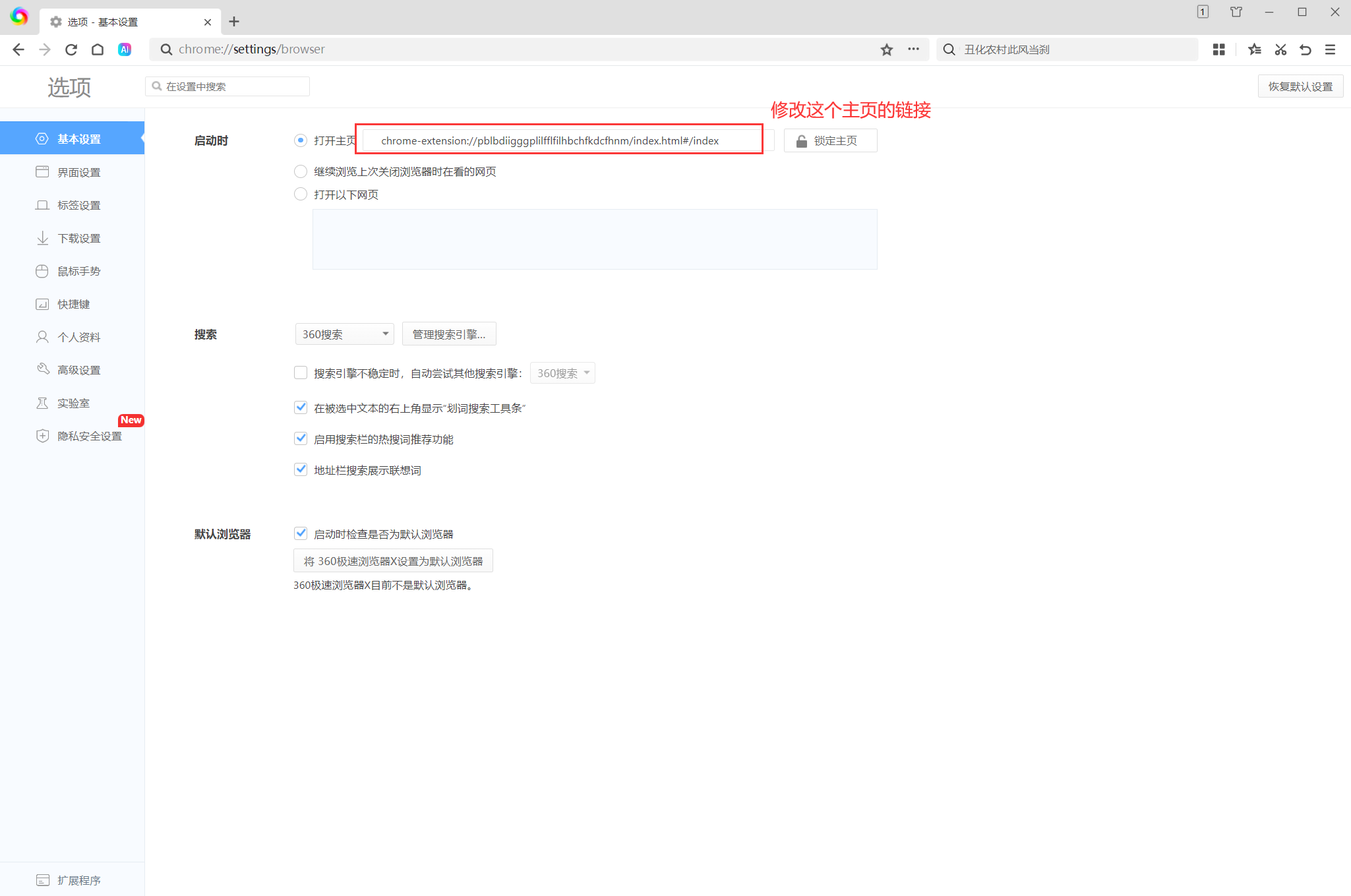The width and height of the screenshot is (1351, 896).
Task: Open the hamburger main menu
Action: [x=1330, y=49]
